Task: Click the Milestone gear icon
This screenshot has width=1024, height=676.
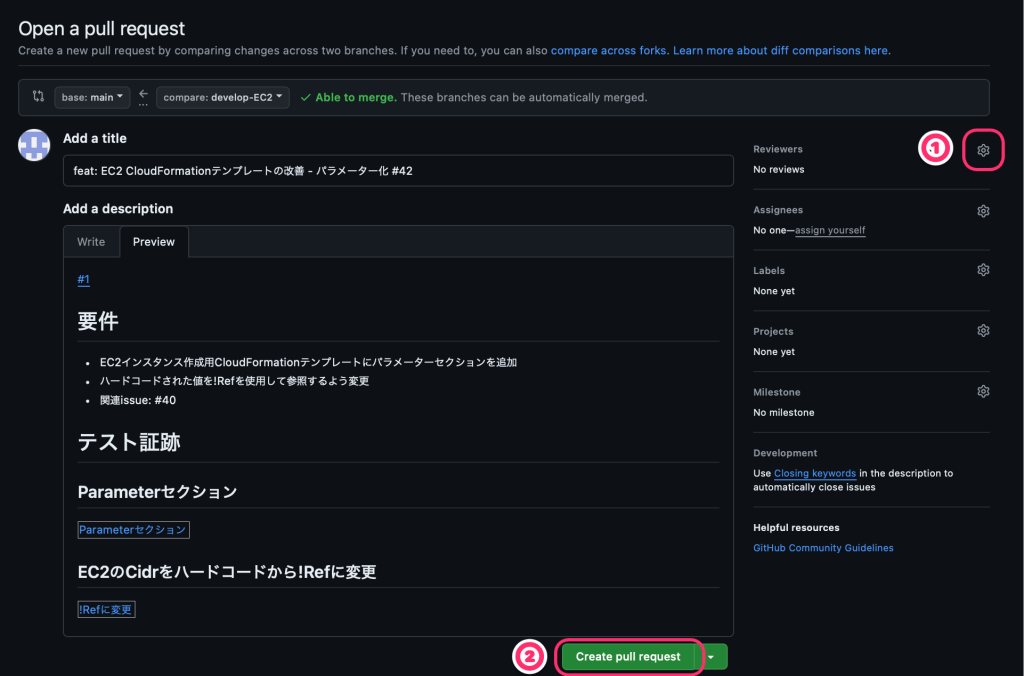Action: coord(983,391)
